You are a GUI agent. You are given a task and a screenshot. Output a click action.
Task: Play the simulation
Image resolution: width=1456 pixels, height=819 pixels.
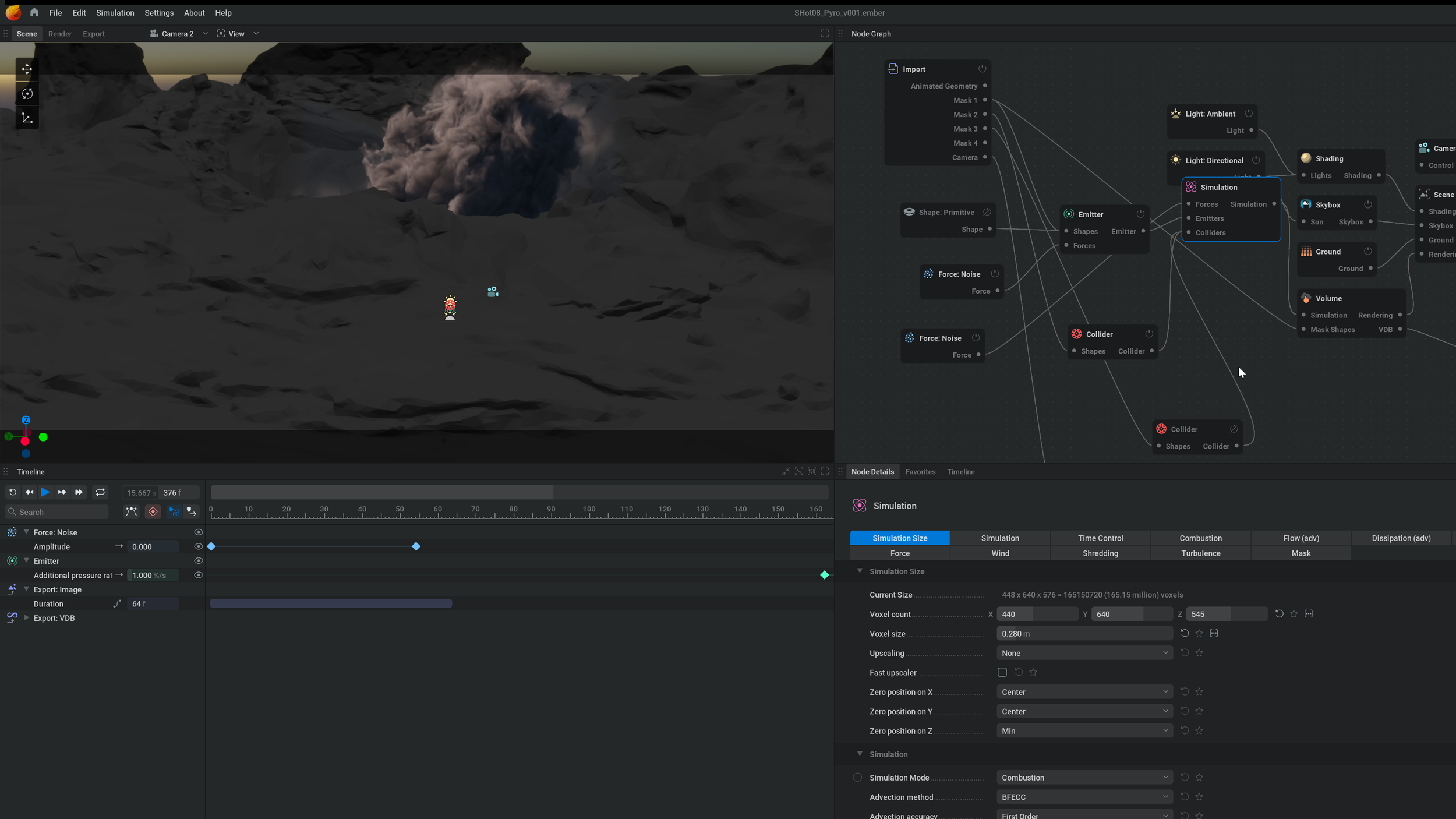tap(45, 492)
